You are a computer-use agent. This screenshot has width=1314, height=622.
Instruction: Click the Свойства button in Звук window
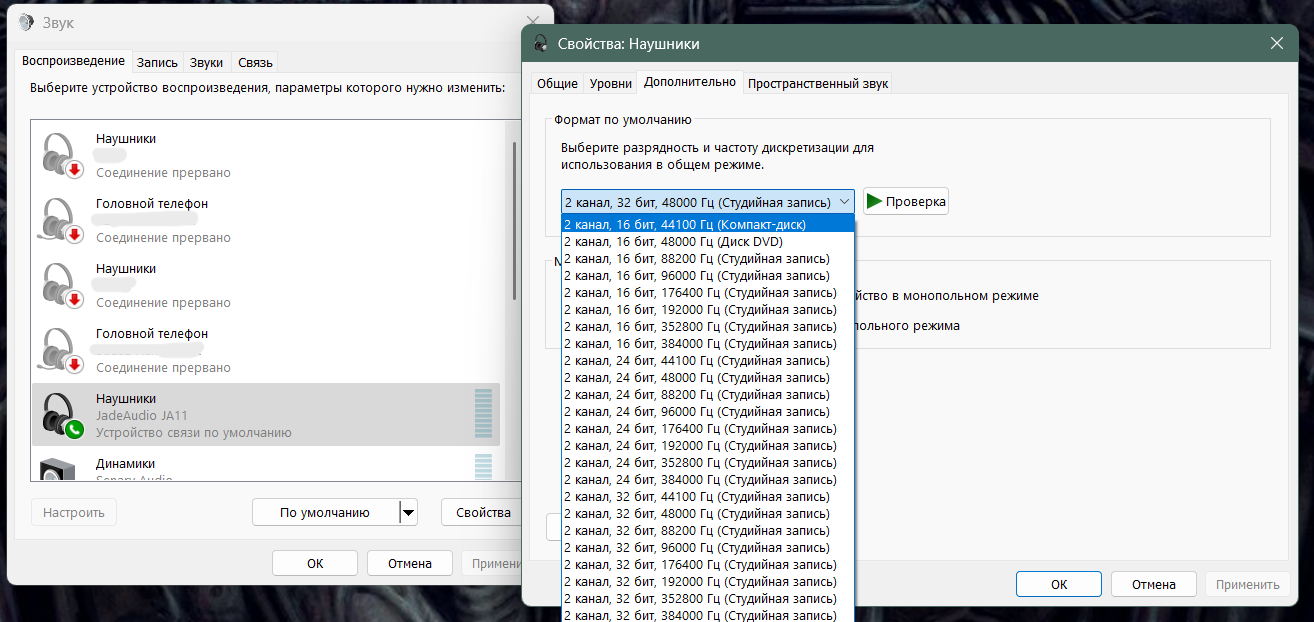[483, 513]
